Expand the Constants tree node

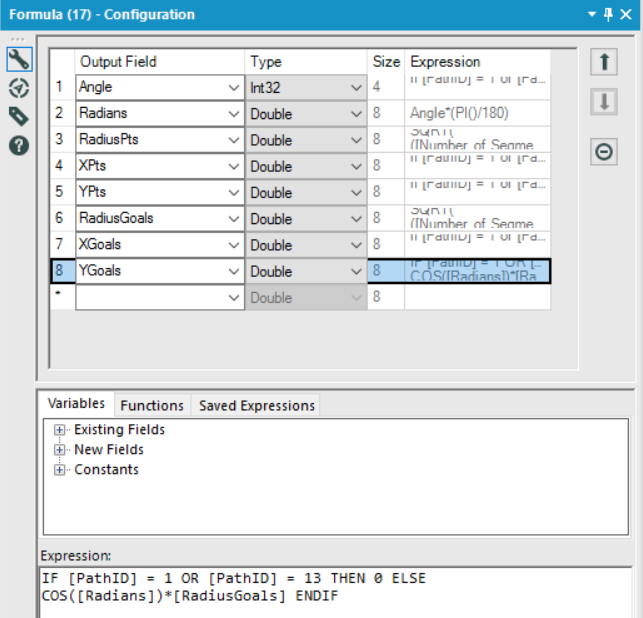[x=60, y=470]
